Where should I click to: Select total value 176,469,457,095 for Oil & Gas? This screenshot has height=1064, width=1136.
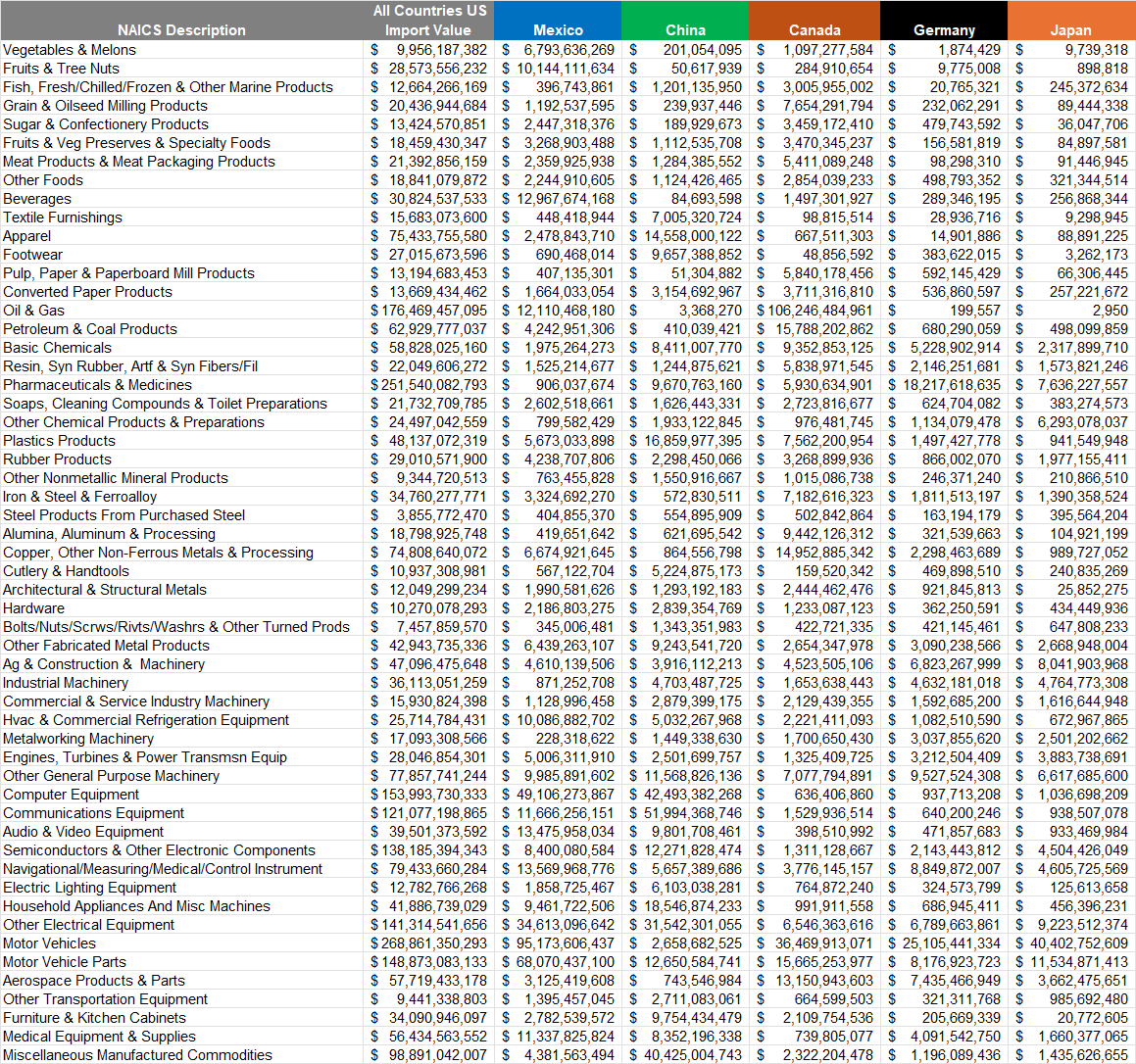point(428,311)
